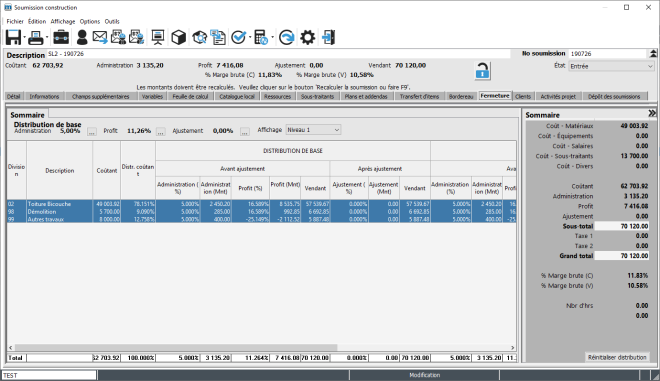Select the Autres travaux row
Image resolution: width=660 pixels, height=381 pixels.
[x=261, y=219]
